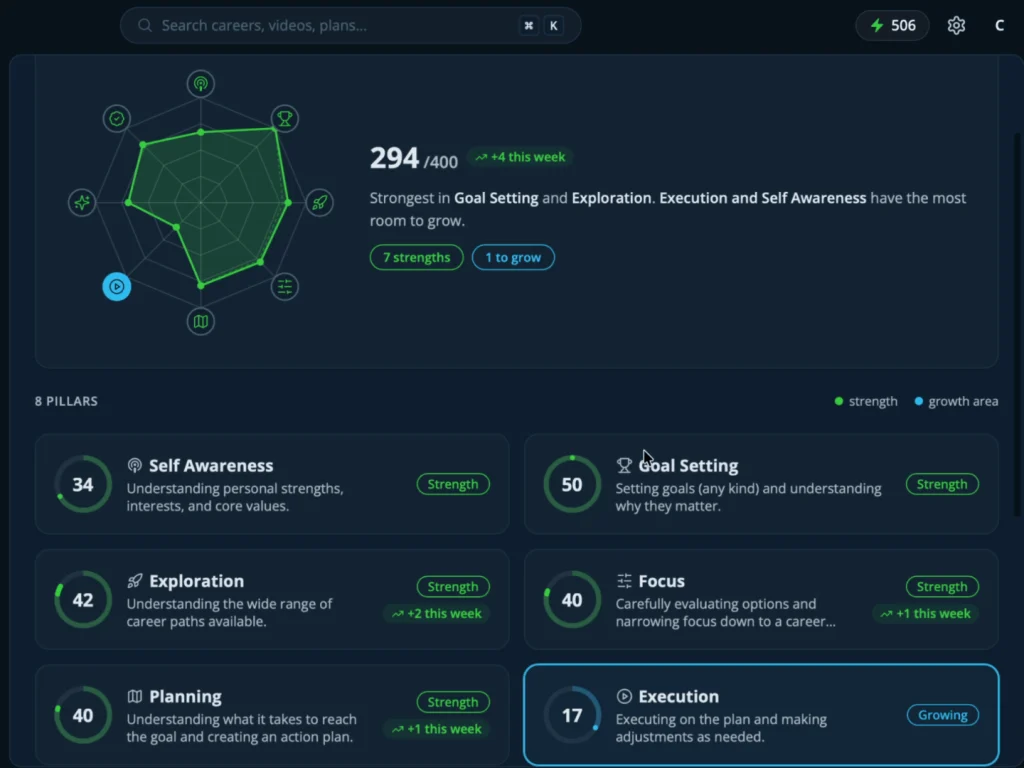1024x768 pixels.
Task: Click the growth area legend entry
Action: (x=956, y=401)
